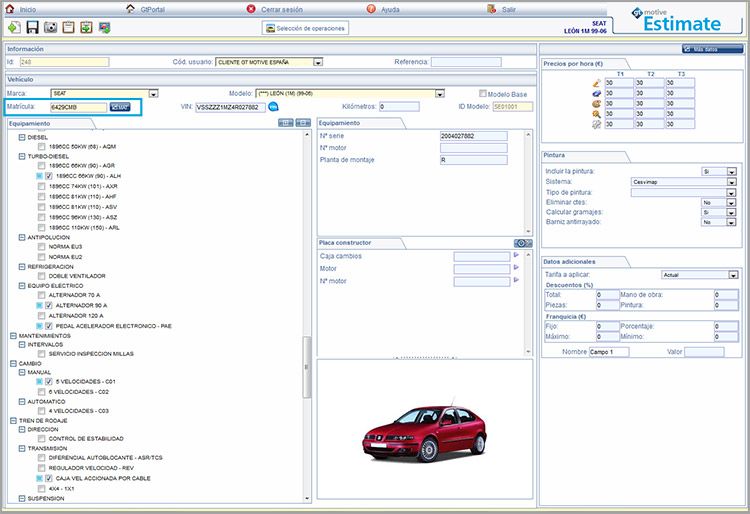Click blue icon beside 1896CC 66KW (90) - ALH
The height and width of the screenshot is (514, 750).
pos(40,176)
